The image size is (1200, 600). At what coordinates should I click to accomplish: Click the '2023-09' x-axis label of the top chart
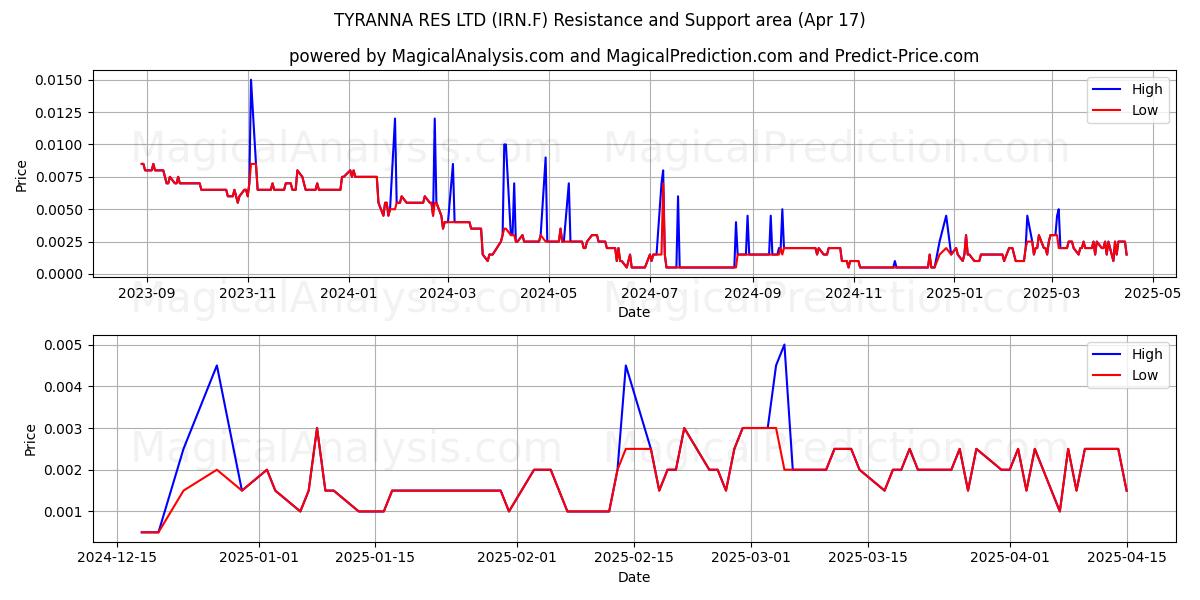click(x=147, y=293)
